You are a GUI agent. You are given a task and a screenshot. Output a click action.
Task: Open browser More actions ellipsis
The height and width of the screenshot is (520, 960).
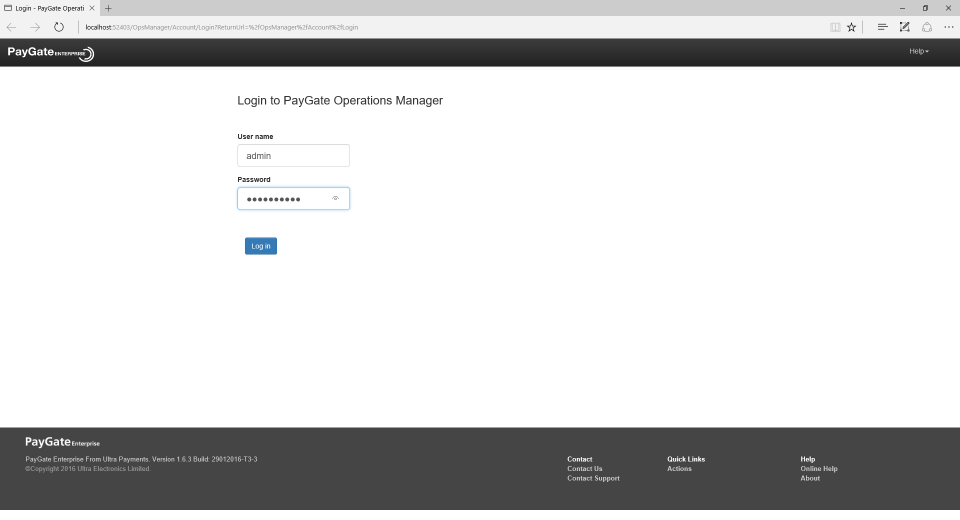[x=948, y=27]
